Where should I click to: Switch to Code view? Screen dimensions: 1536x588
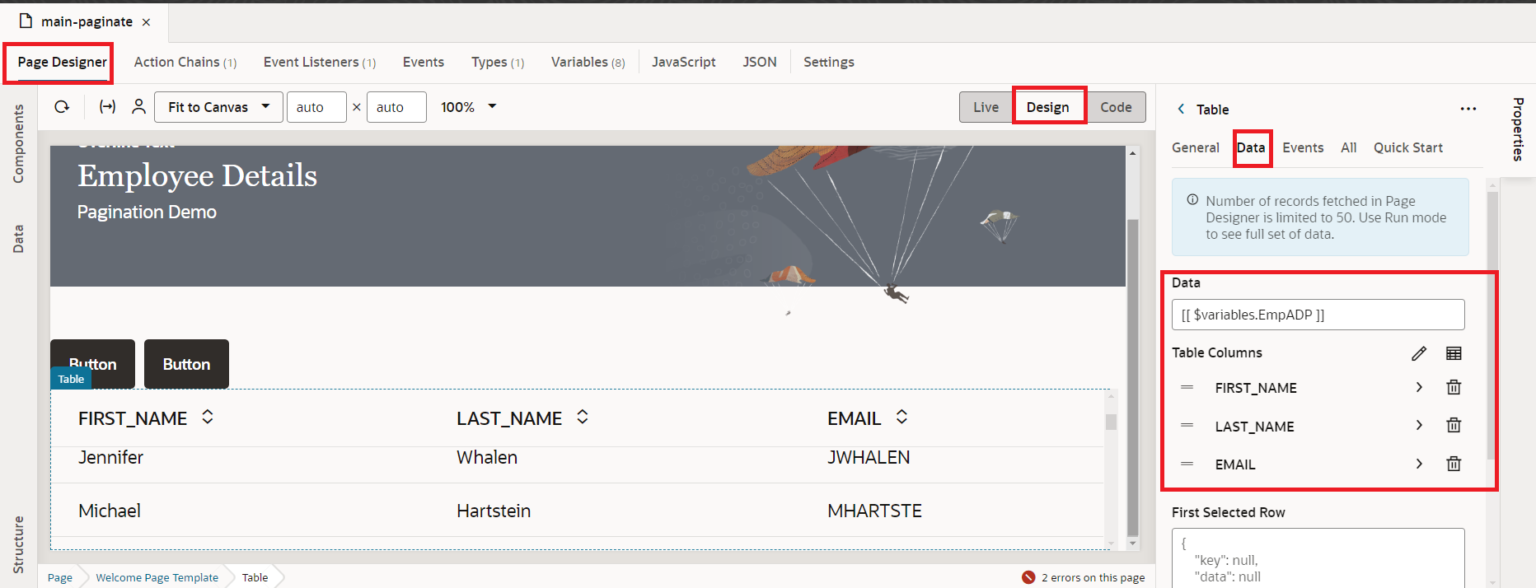pyautogui.click(x=1117, y=107)
